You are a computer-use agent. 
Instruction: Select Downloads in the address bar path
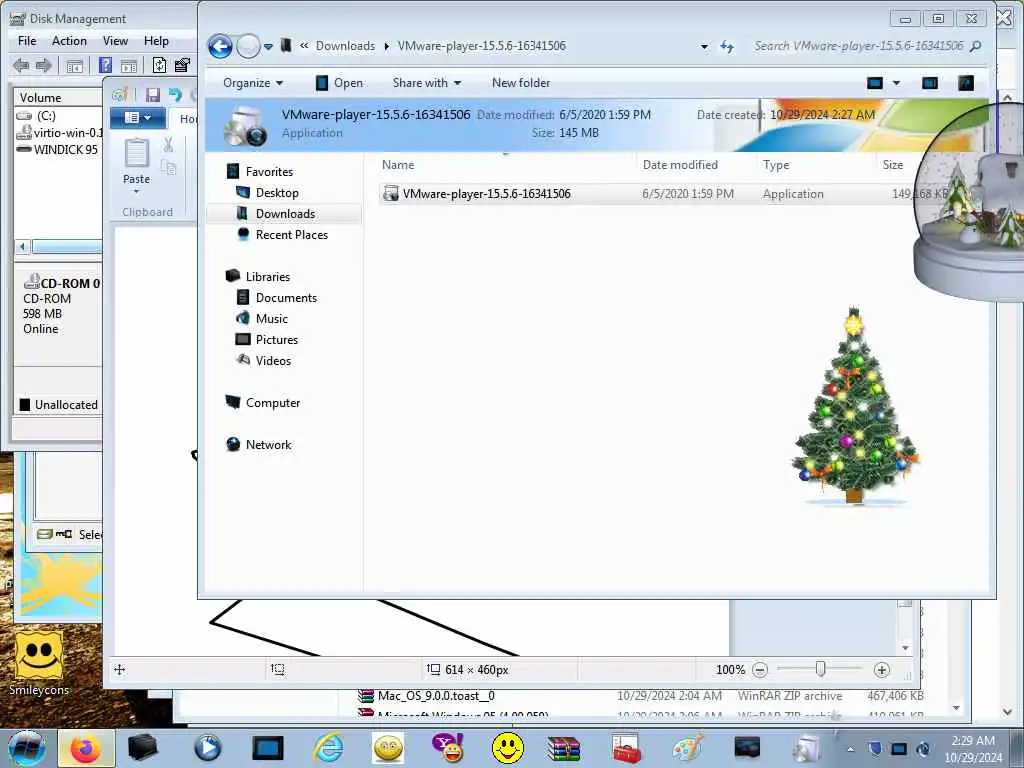pyautogui.click(x=345, y=46)
